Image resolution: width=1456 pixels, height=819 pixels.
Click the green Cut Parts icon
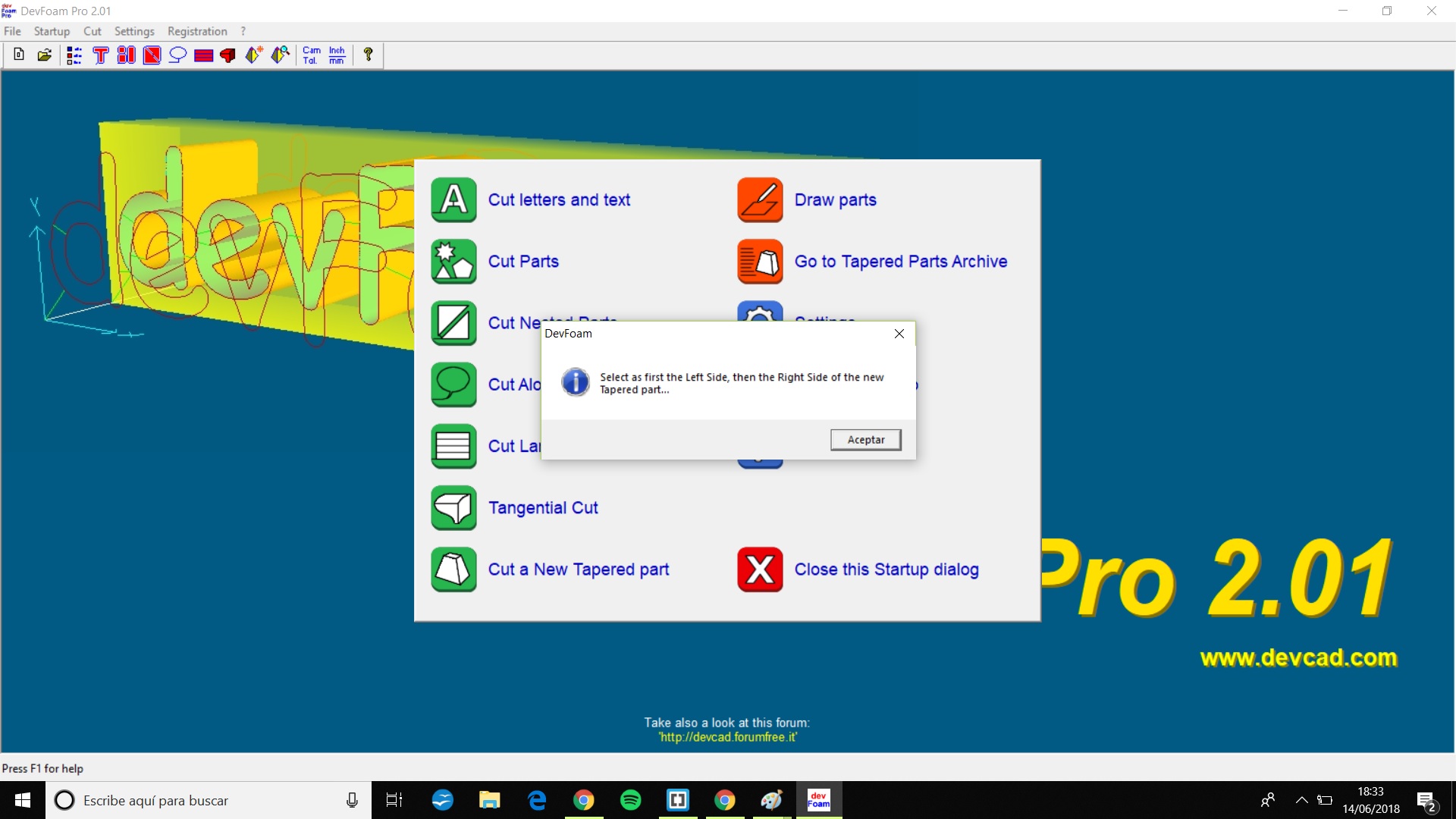pos(453,261)
